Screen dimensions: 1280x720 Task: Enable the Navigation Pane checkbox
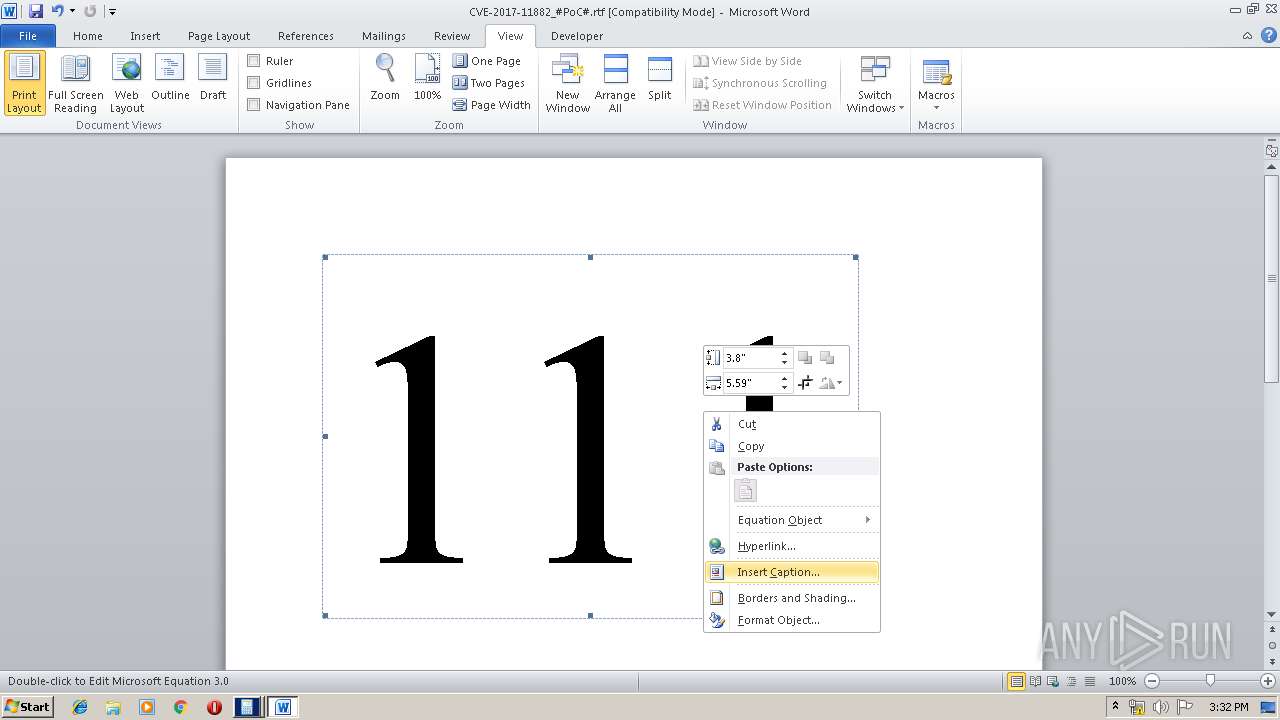coord(254,105)
